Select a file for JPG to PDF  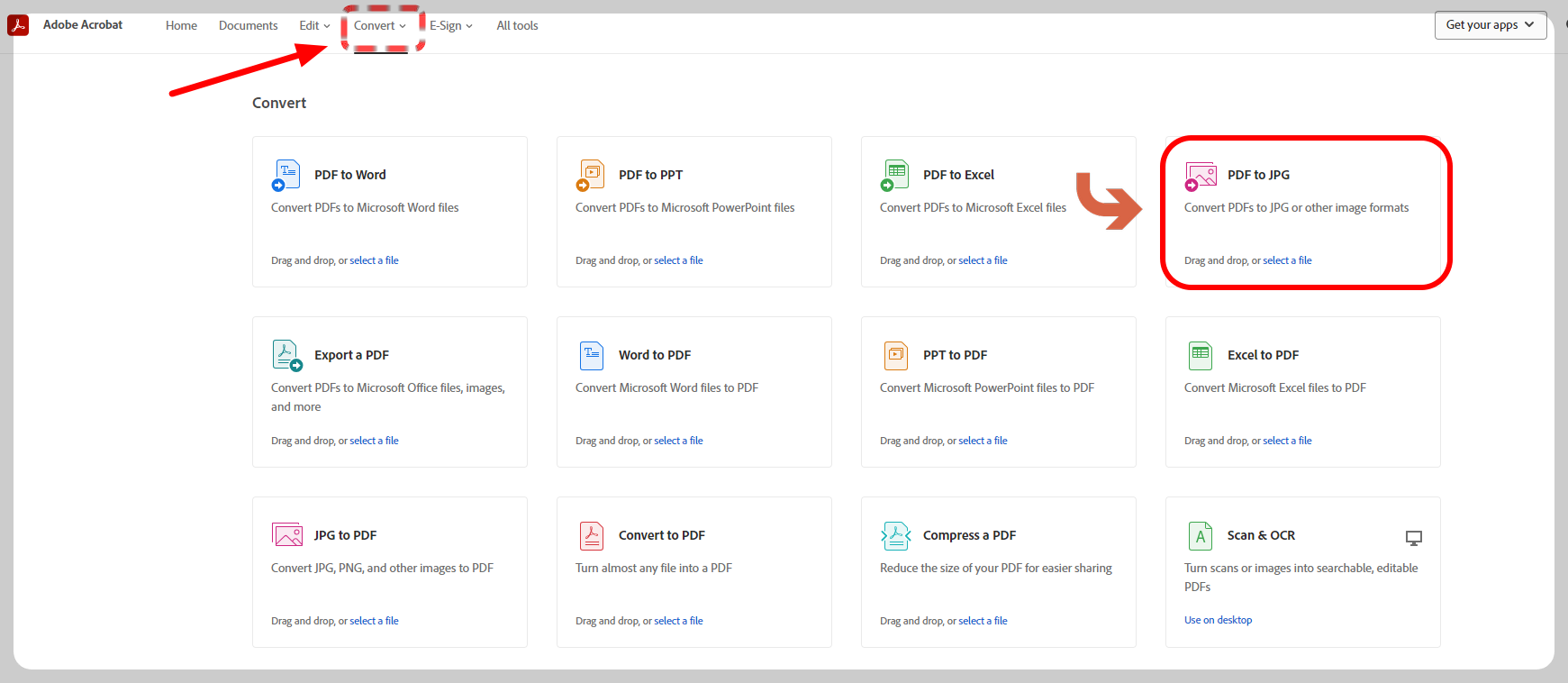coord(374,621)
